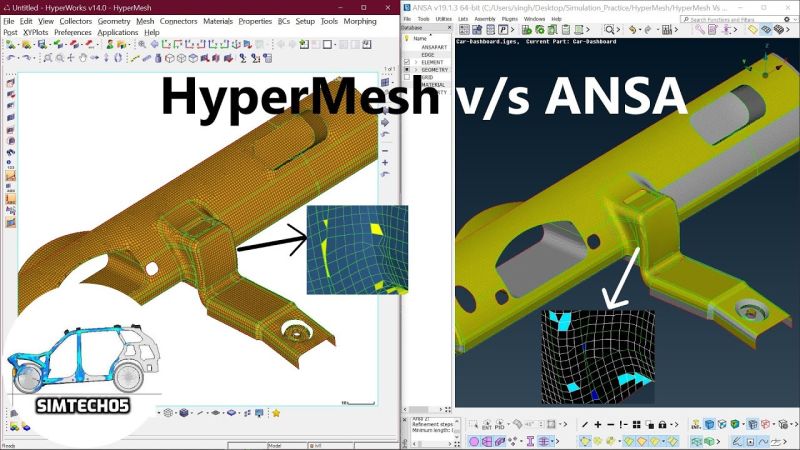Screen dimensions: 800x450
Task: Click the PID selection icon in ANSA bottom toolbar
Action: point(499,424)
